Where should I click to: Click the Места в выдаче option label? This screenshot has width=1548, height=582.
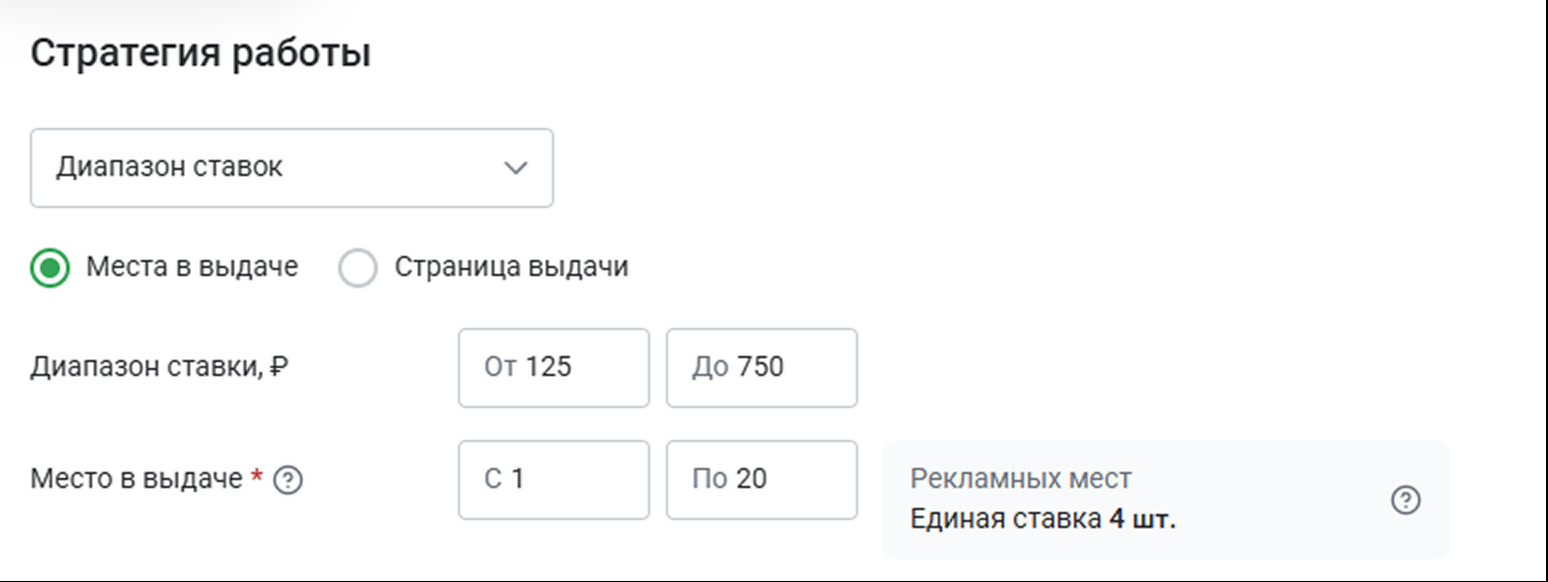[x=192, y=268]
